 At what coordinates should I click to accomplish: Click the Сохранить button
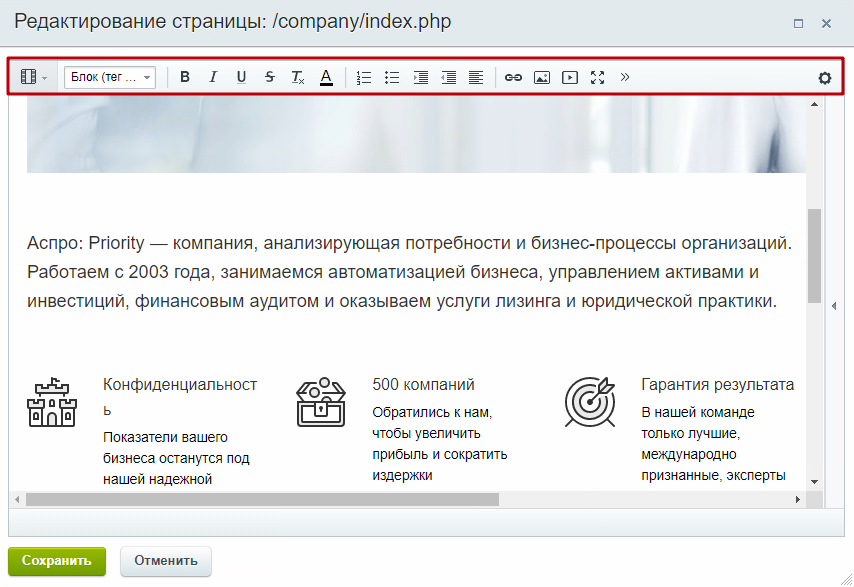coord(57,561)
